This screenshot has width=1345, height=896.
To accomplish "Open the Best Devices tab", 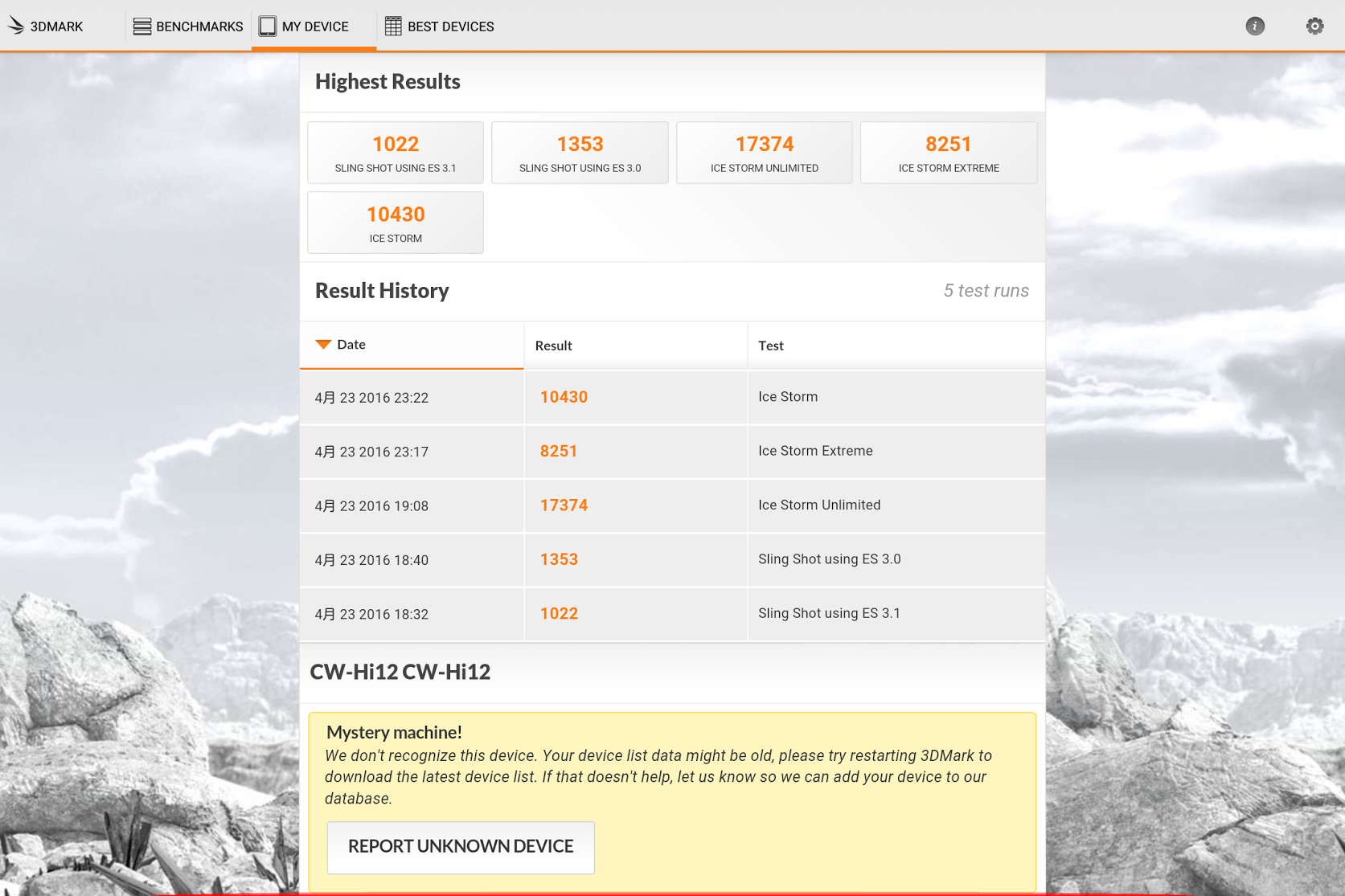I will [x=439, y=26].
